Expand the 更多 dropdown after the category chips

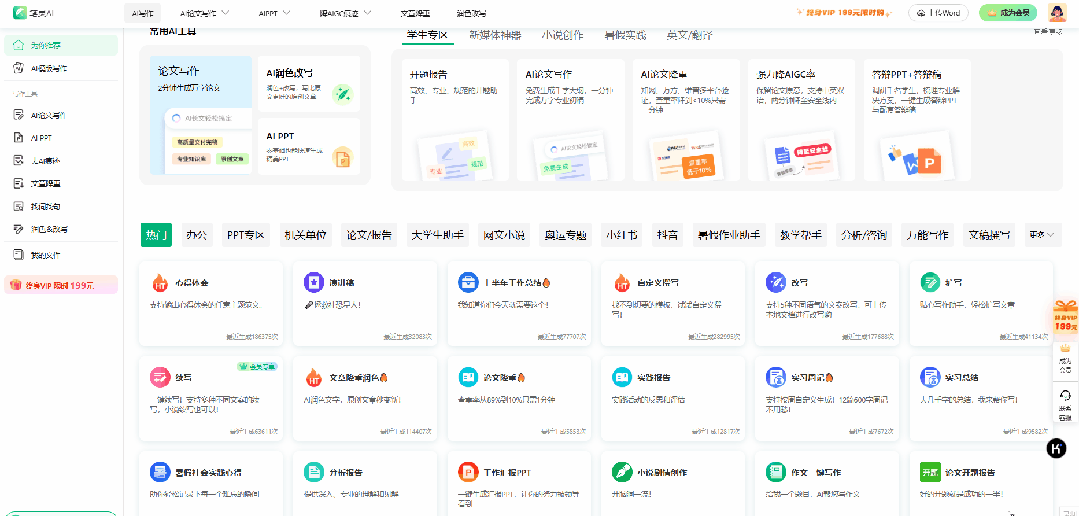1043,235
